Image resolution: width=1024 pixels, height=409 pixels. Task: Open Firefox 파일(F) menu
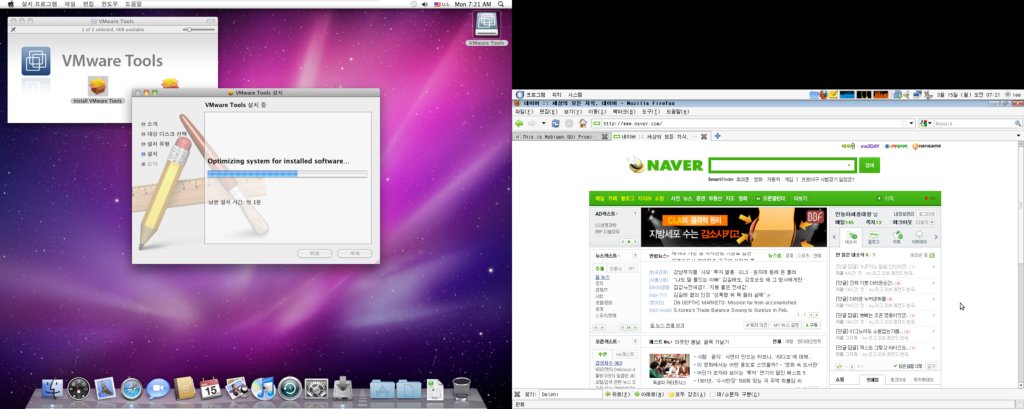click(524, 112)
